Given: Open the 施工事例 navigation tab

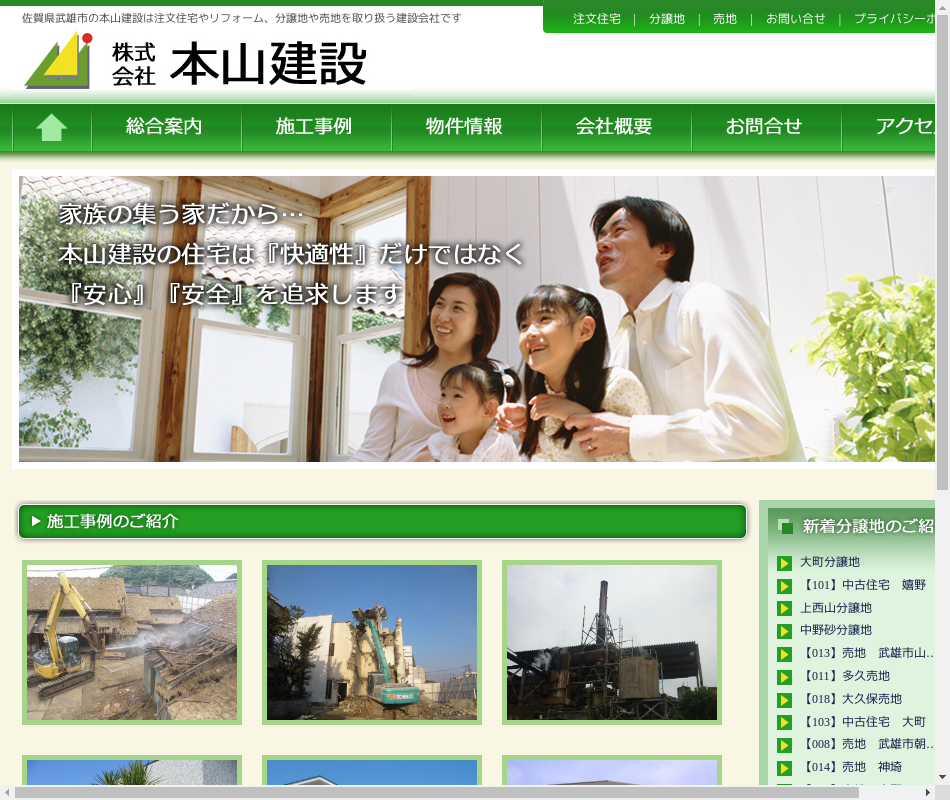Looking at the screenshot, I should [x=314, y=127].
